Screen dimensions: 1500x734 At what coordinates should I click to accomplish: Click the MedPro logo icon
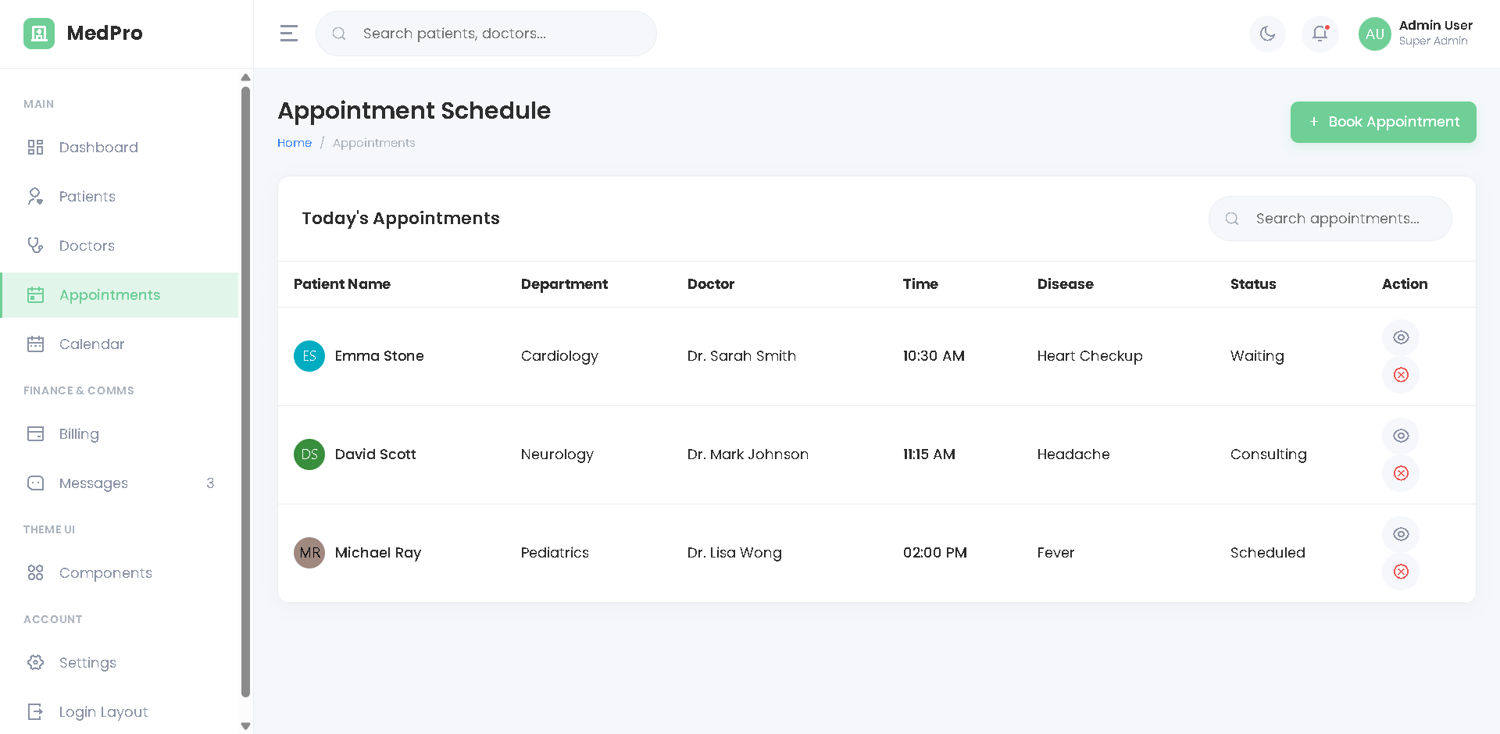click(x=39, y=33)
